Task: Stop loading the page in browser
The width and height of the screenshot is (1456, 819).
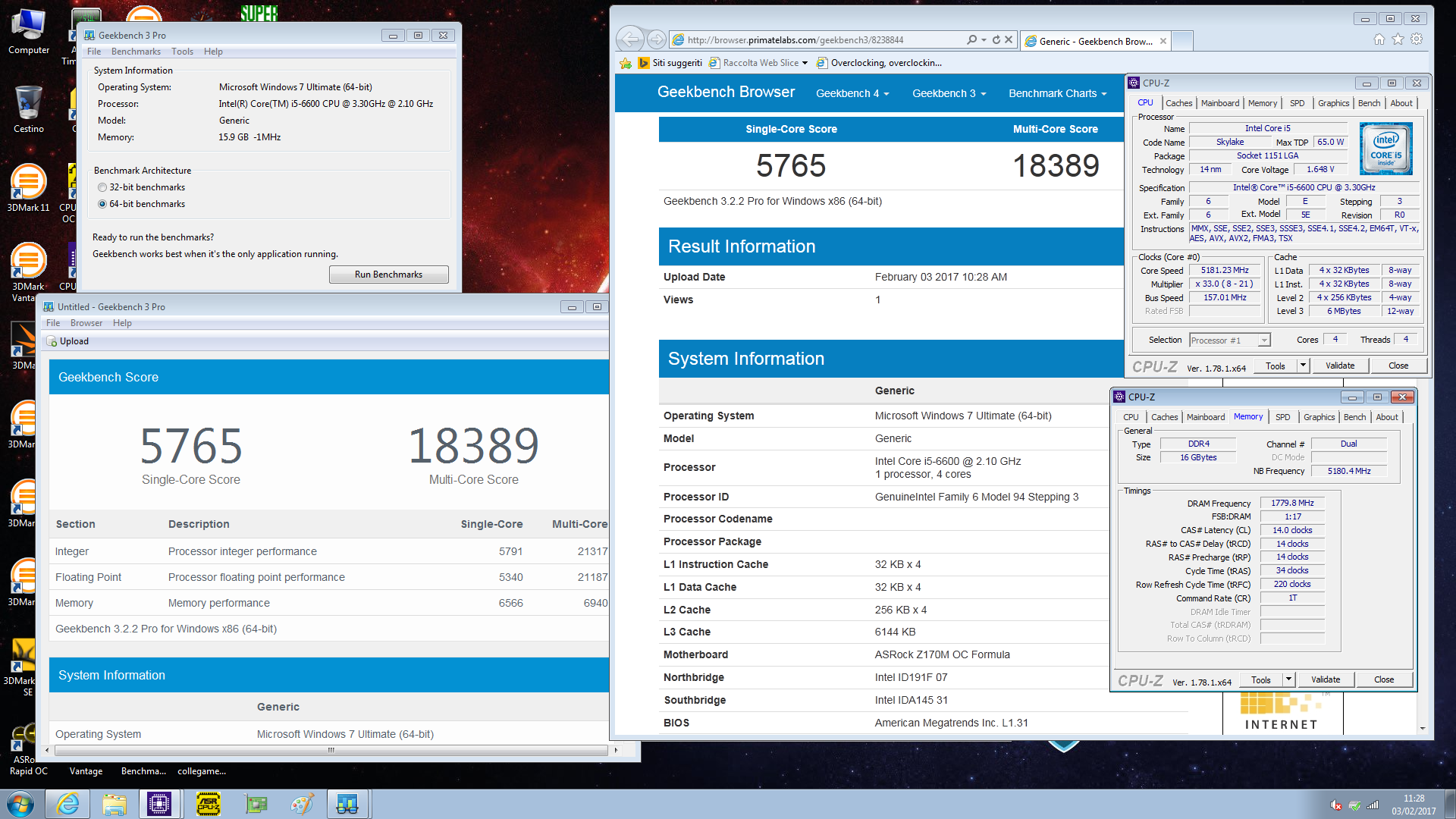Action: point(1009,39)
